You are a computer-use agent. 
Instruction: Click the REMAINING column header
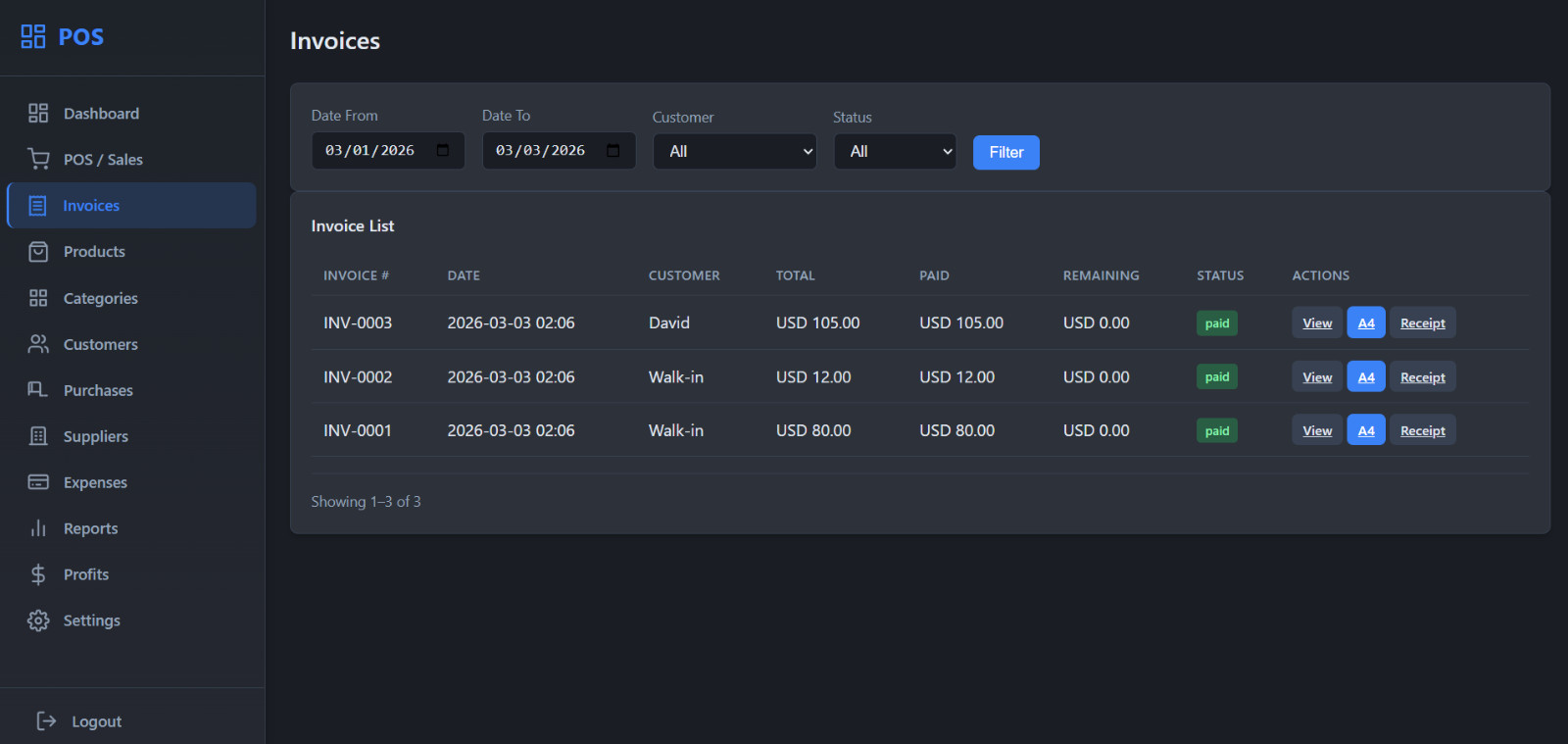(1102, 275)
